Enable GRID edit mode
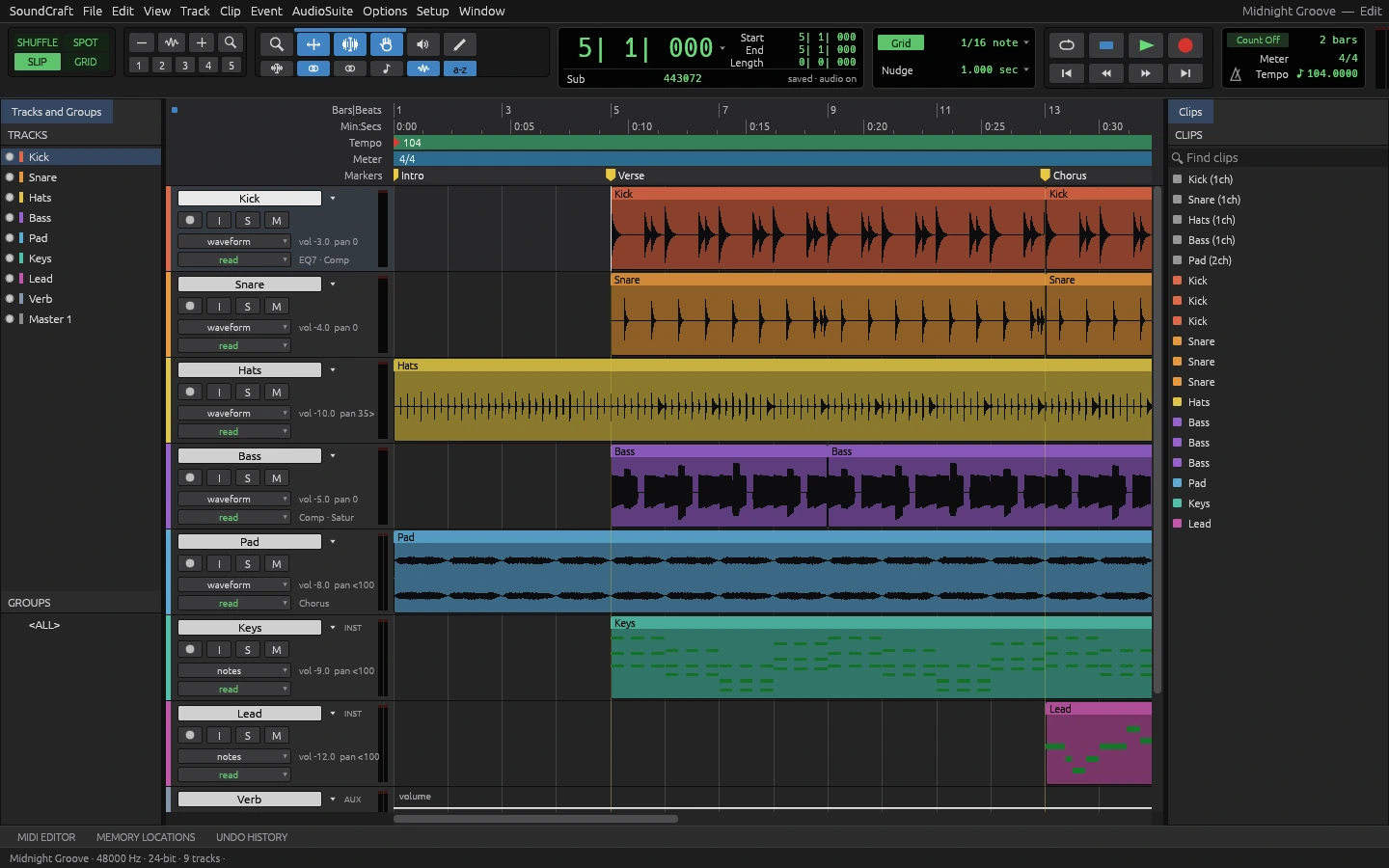Viewport: 1389px width, 868px height. [x=86, y=62]
